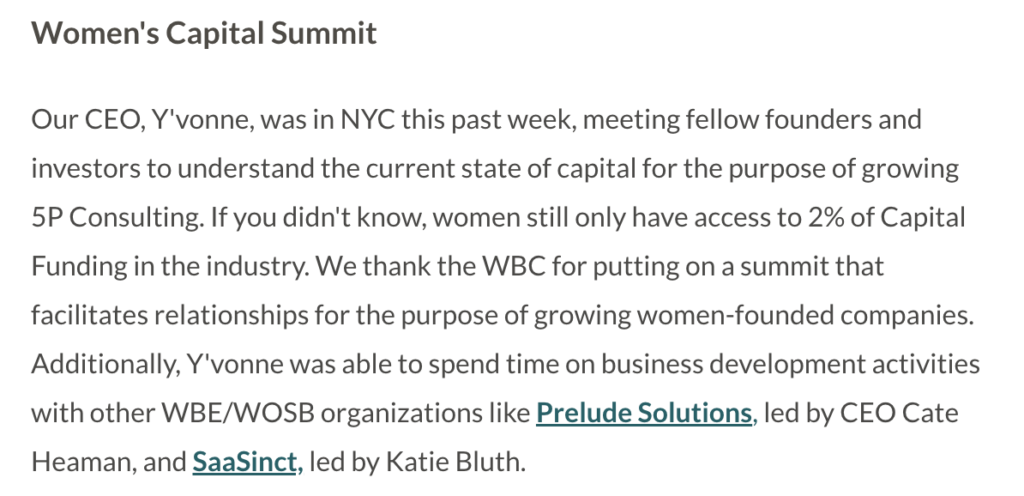Click the word women-founded
This screenshot has height=496, width=1024.
click(x=735, y=316)
